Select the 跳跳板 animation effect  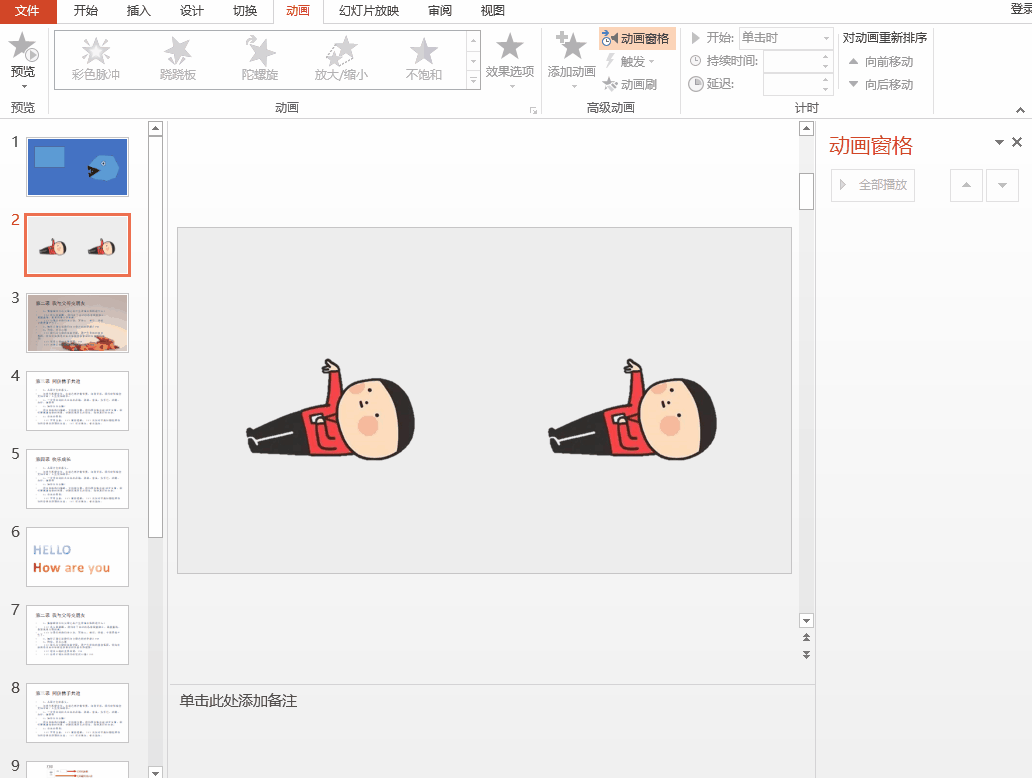pyautogui.click(x=177, y=58)
